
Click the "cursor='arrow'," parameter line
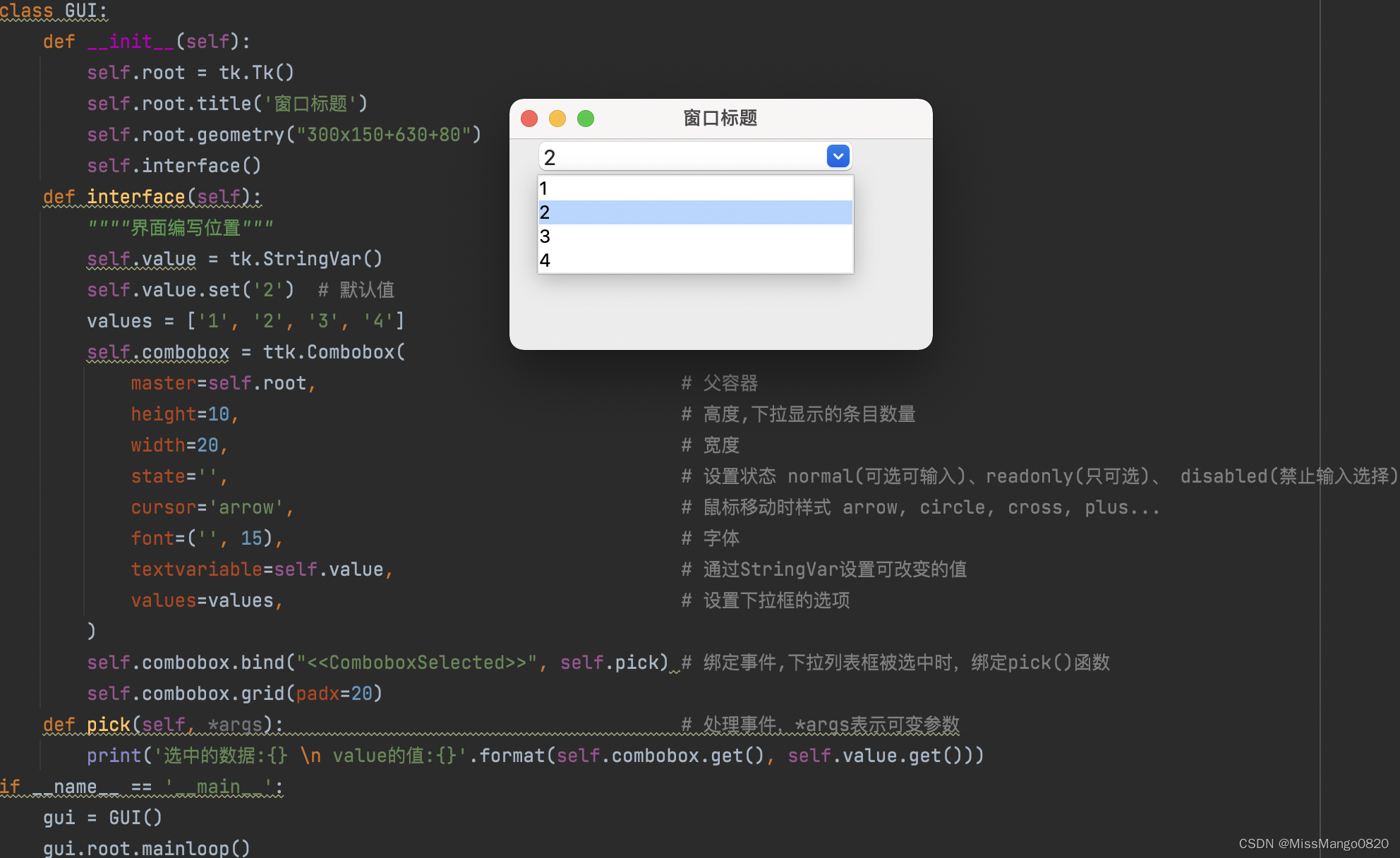[x=212, y=507]
